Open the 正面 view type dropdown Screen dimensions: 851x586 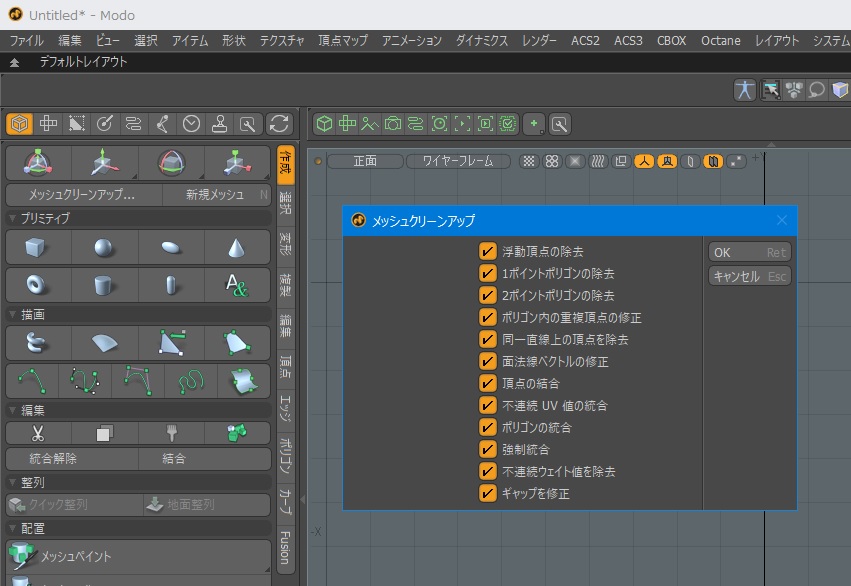[x=365, y=161]
